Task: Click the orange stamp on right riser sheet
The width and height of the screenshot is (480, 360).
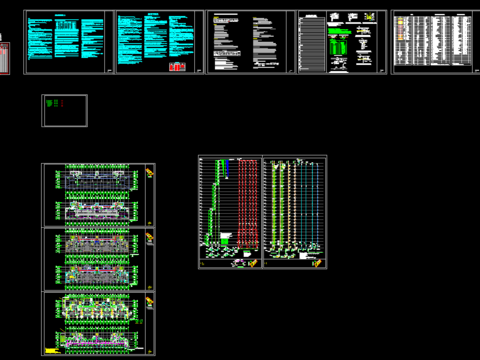Action: click(317, 263)
